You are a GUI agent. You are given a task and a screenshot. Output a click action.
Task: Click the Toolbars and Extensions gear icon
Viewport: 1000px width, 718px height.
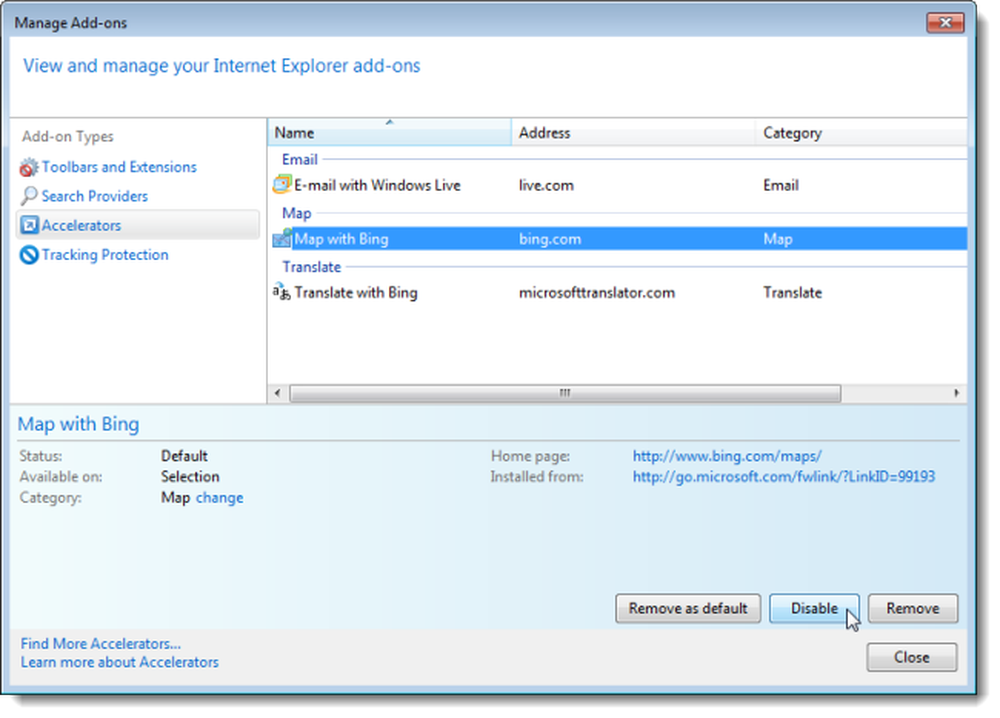tap(29, 168)
